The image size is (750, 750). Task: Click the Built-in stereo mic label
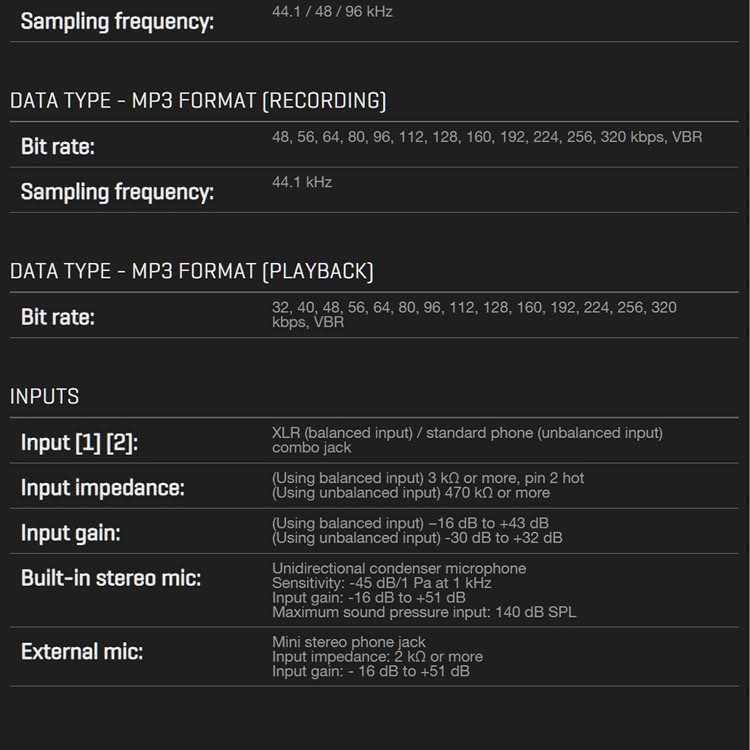(x=111, y=578)
